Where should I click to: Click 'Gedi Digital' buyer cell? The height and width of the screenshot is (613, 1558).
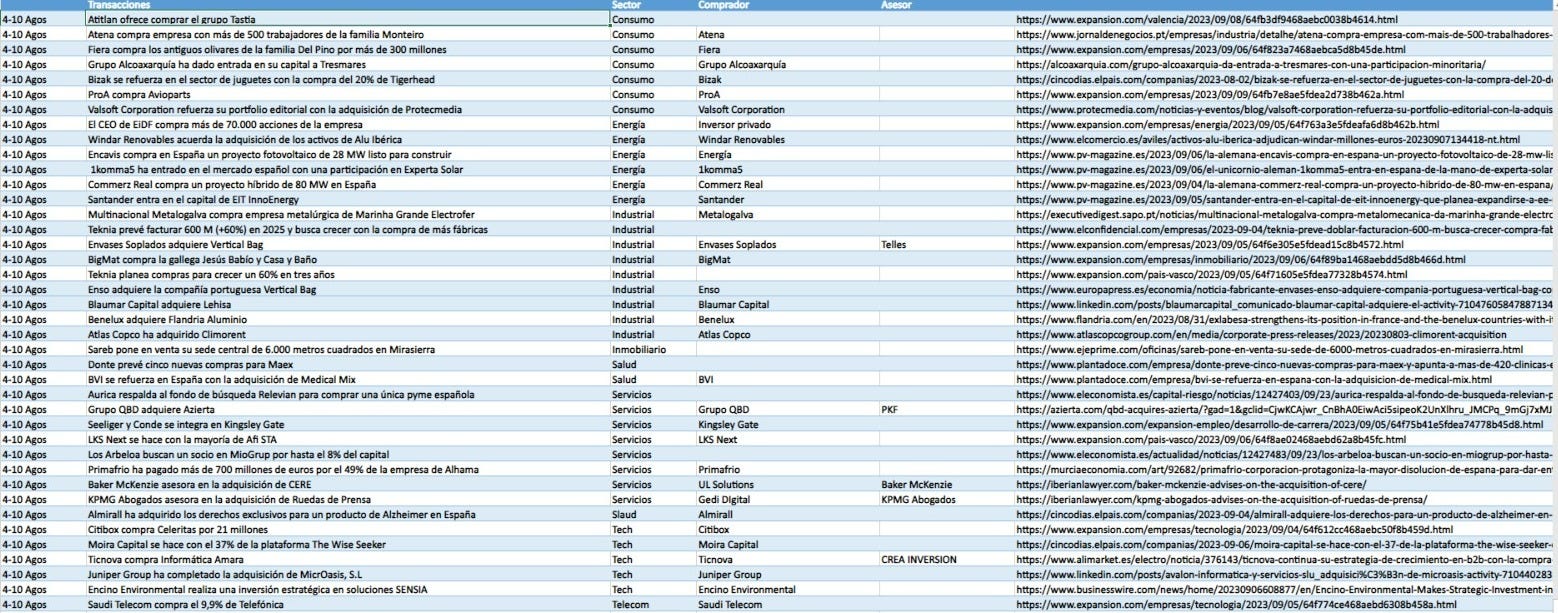[787, 499]
